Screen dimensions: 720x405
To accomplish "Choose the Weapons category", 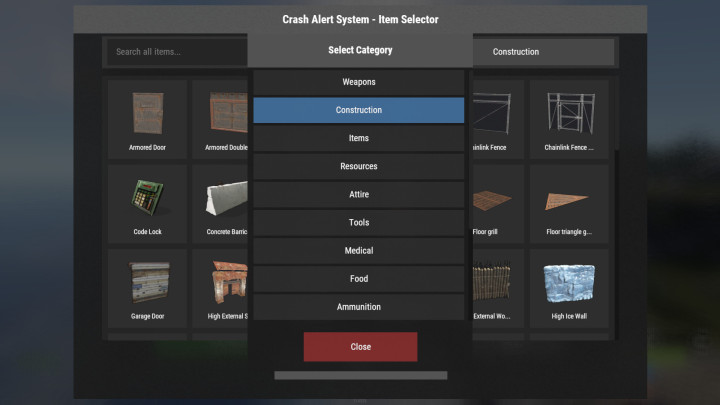I will click(359, 82).
